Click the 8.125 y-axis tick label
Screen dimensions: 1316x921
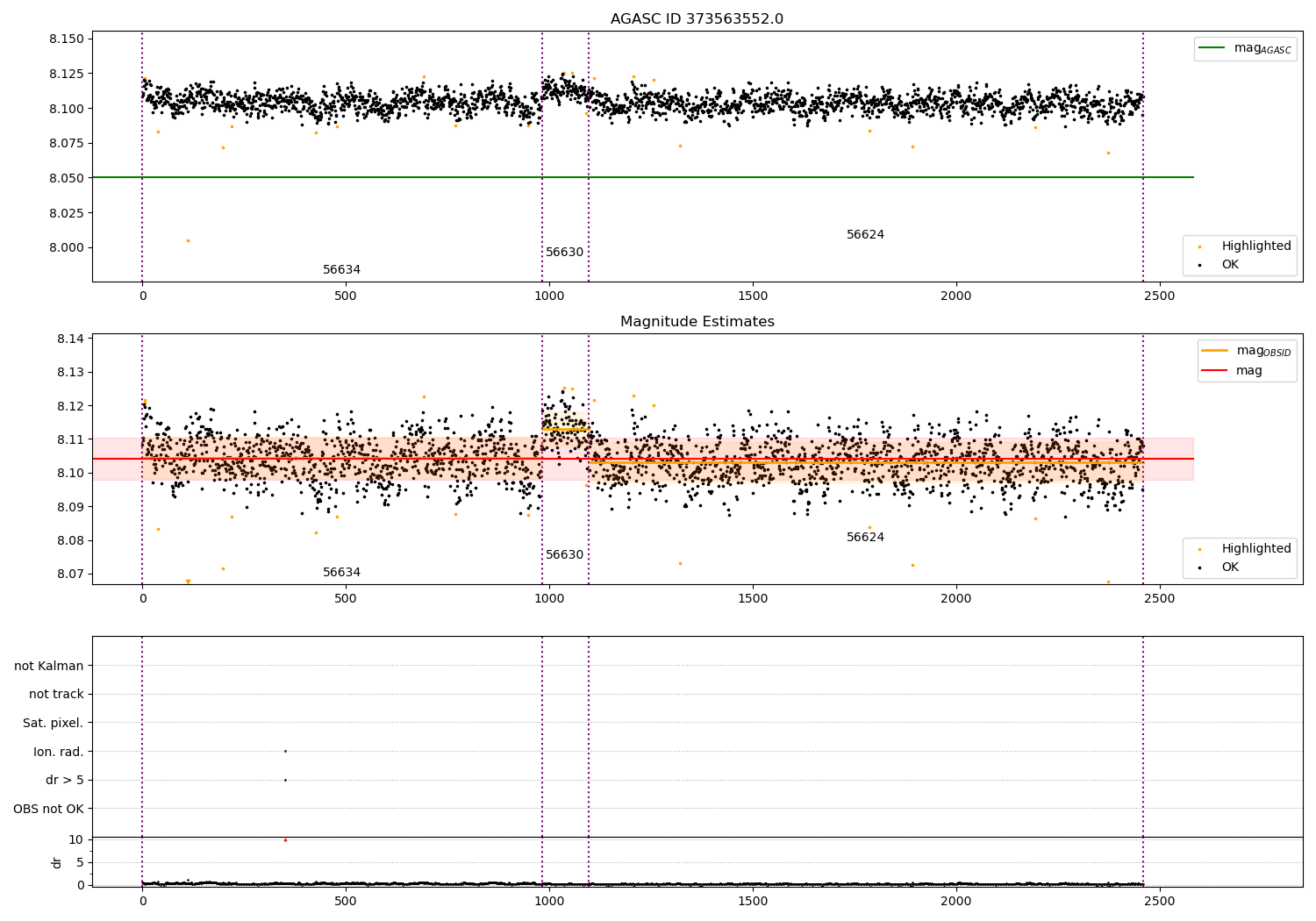[67, 74]
